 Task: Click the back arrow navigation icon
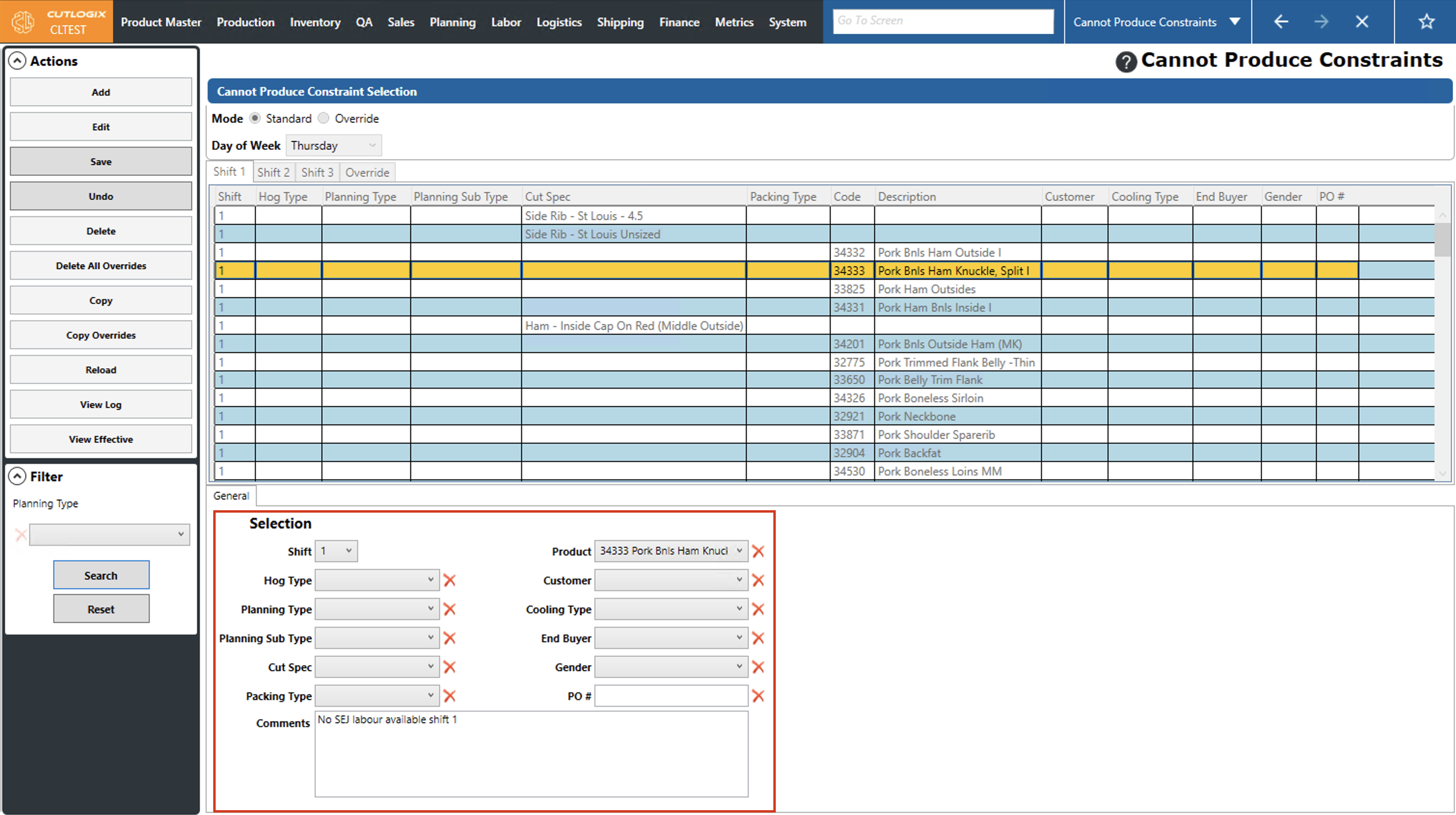pyautogui.click(x=1281, y=22)
